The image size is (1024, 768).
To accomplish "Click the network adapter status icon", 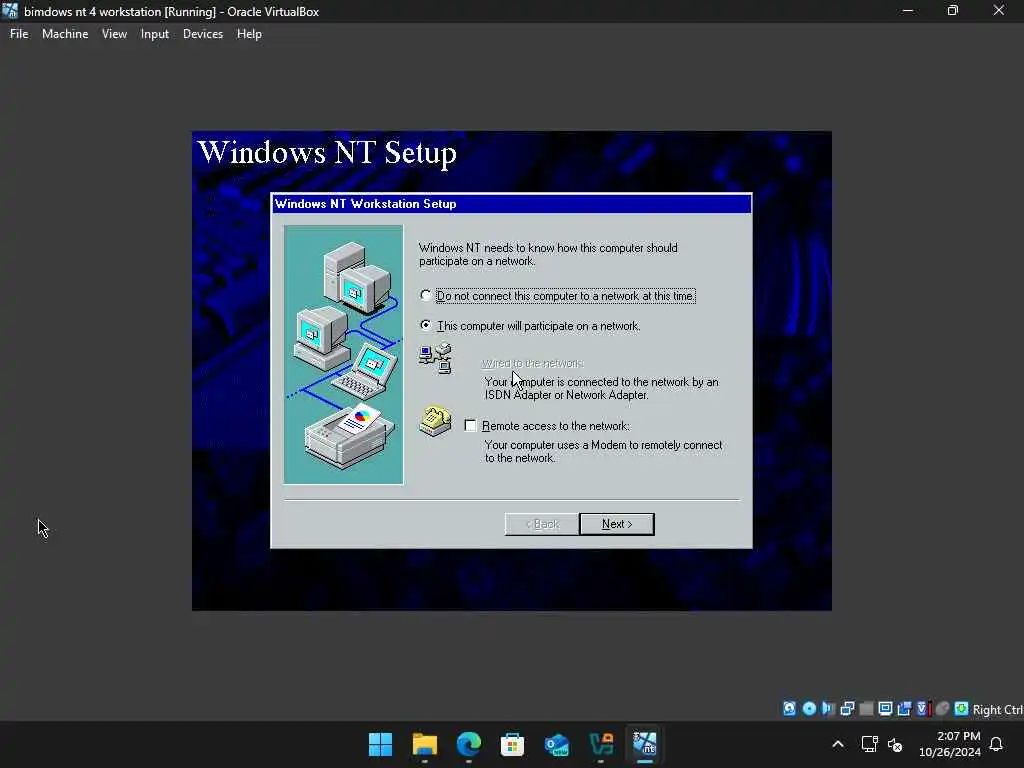I will [847, 709].
